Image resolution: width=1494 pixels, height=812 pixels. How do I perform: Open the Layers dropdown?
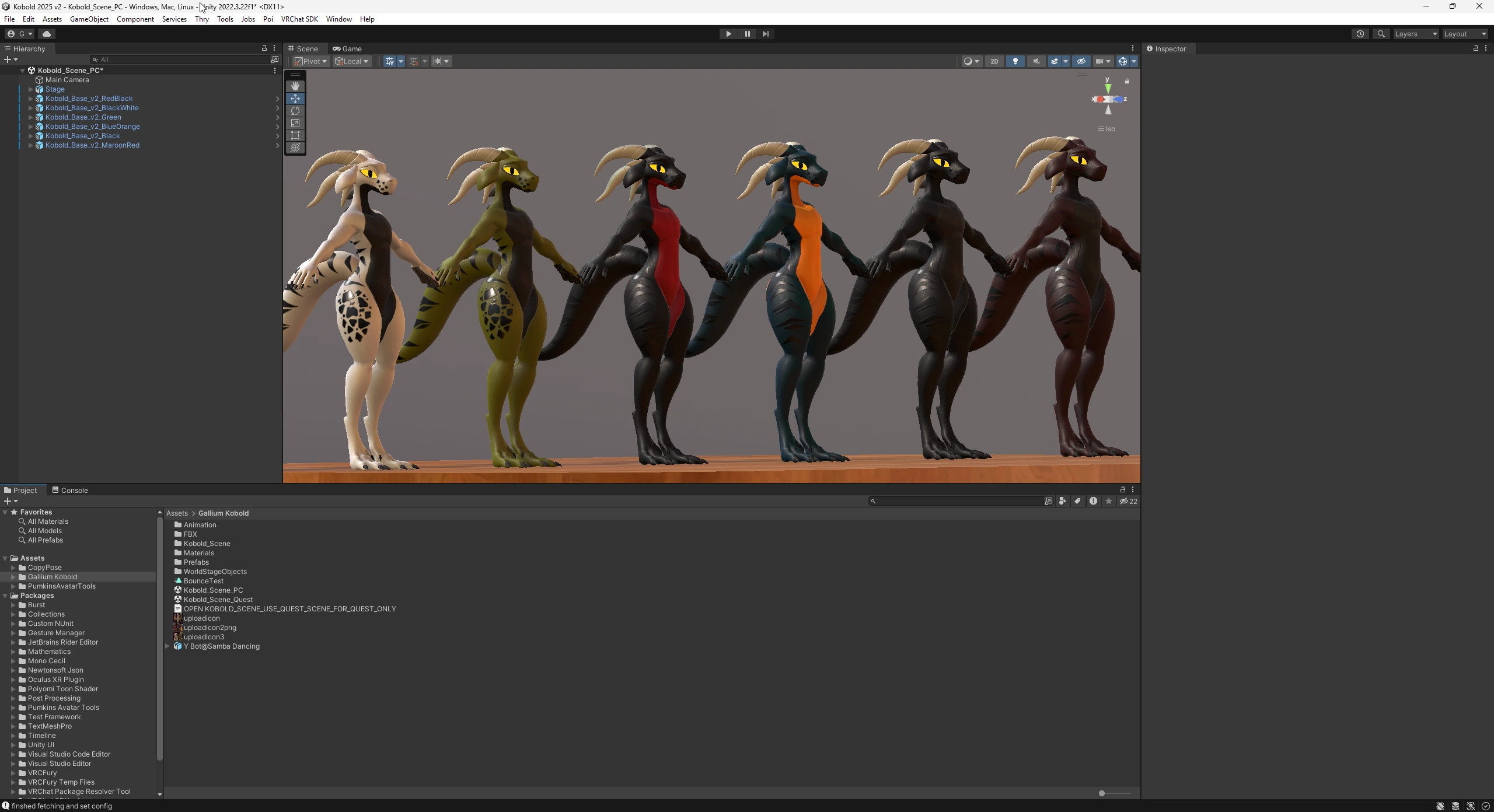[1416, 34]
